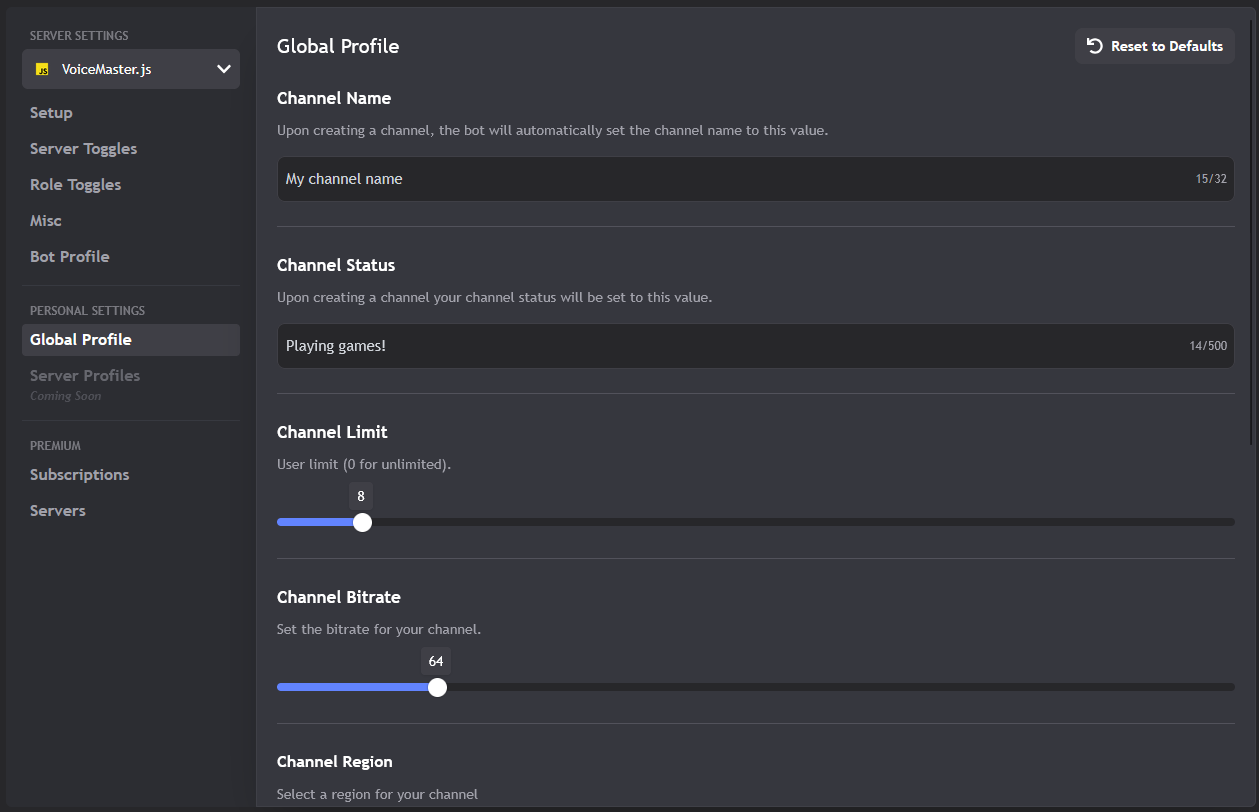Go to the Bot Profile page
The height and width of the screenshot is (812, 1259).
point(69,256)
